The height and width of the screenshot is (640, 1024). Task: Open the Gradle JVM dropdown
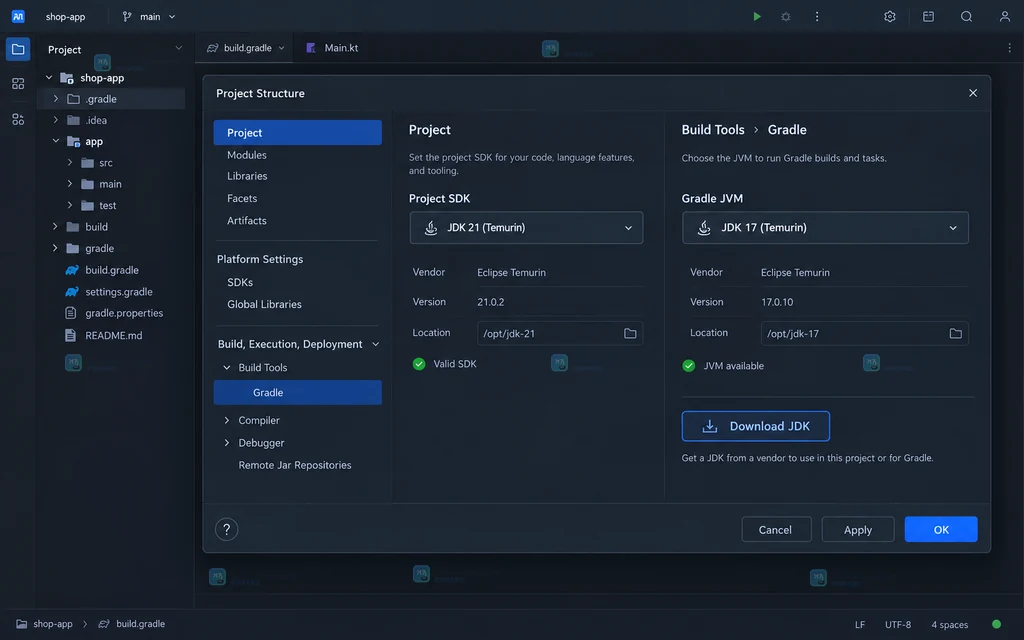tap(825, 227)
